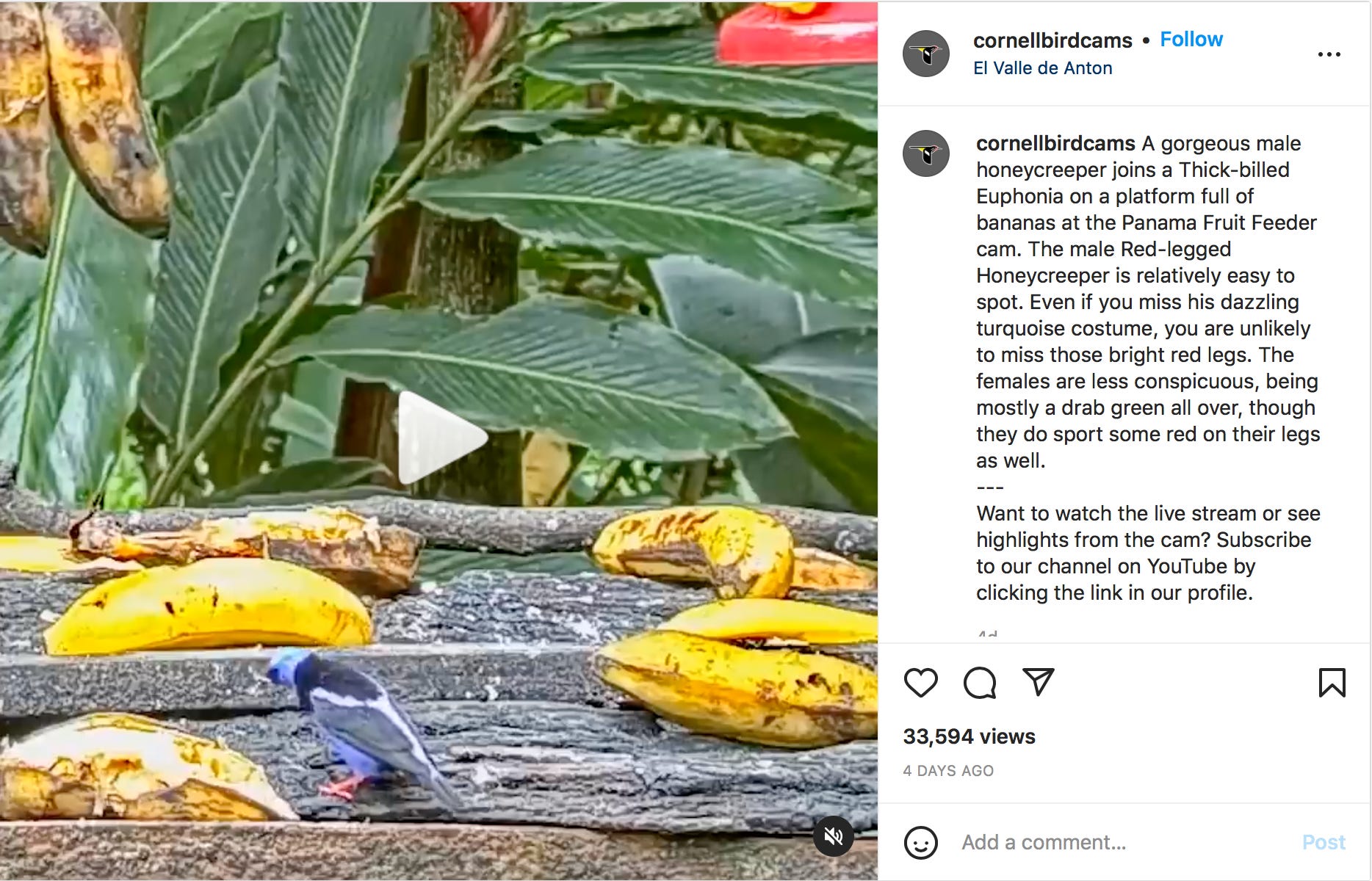Image resolution: width=1372 pixels, height=881 pixels.
Task: Like the post with the heart icon
Action: click(920, 683)
